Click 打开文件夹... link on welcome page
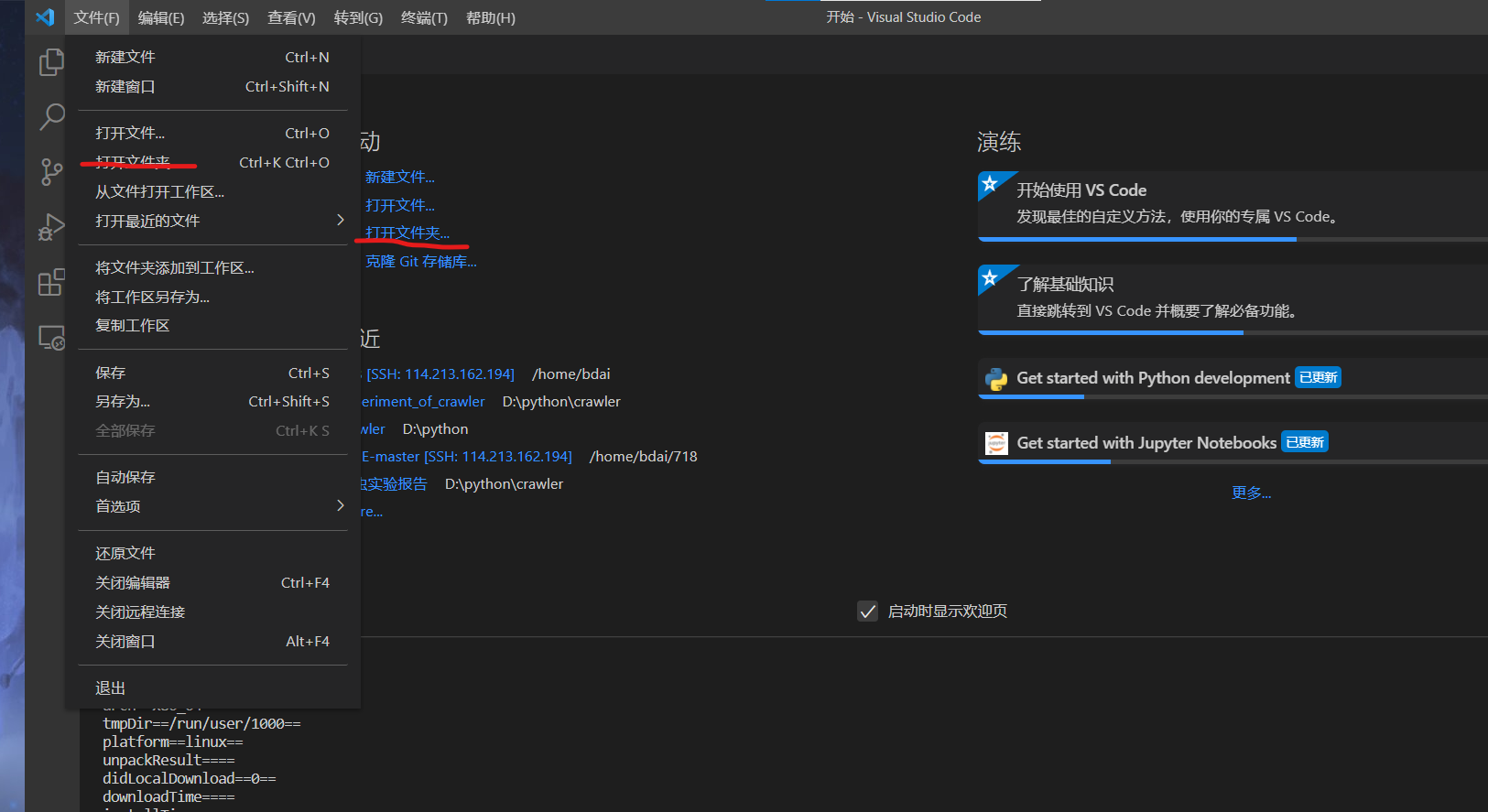 pos(407,233)
